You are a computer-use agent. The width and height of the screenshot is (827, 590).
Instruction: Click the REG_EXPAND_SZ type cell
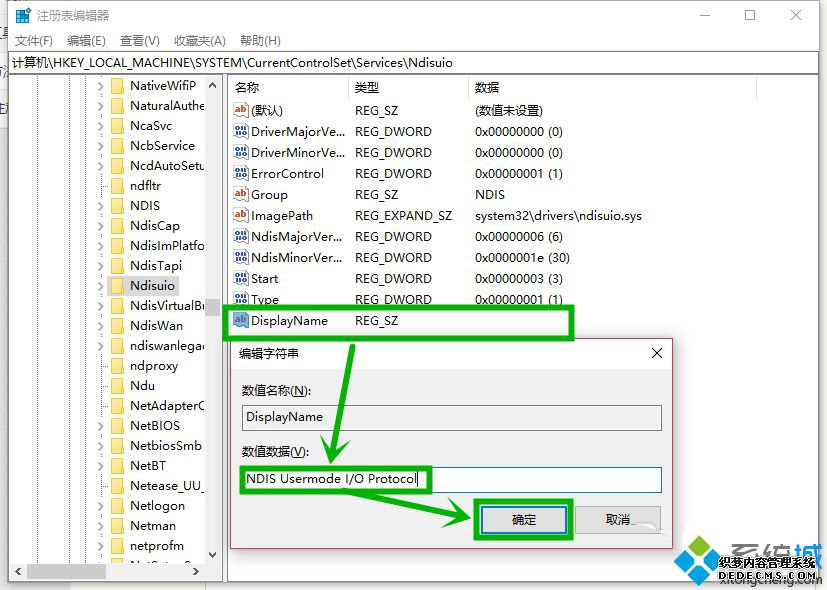point(403,216)
